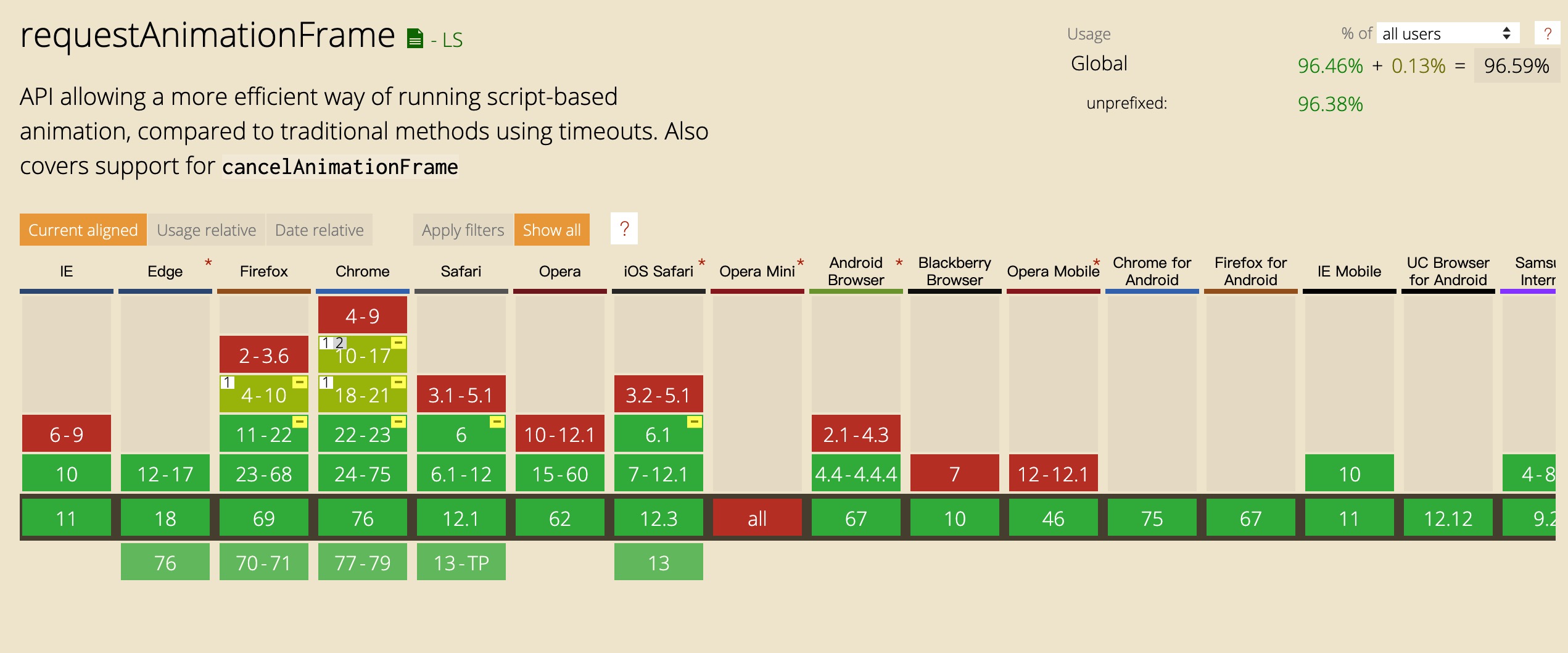Viewport: 1568px width, 653px height.
Task: Enable Current aligned view mode
Action: tap(83, 230)
